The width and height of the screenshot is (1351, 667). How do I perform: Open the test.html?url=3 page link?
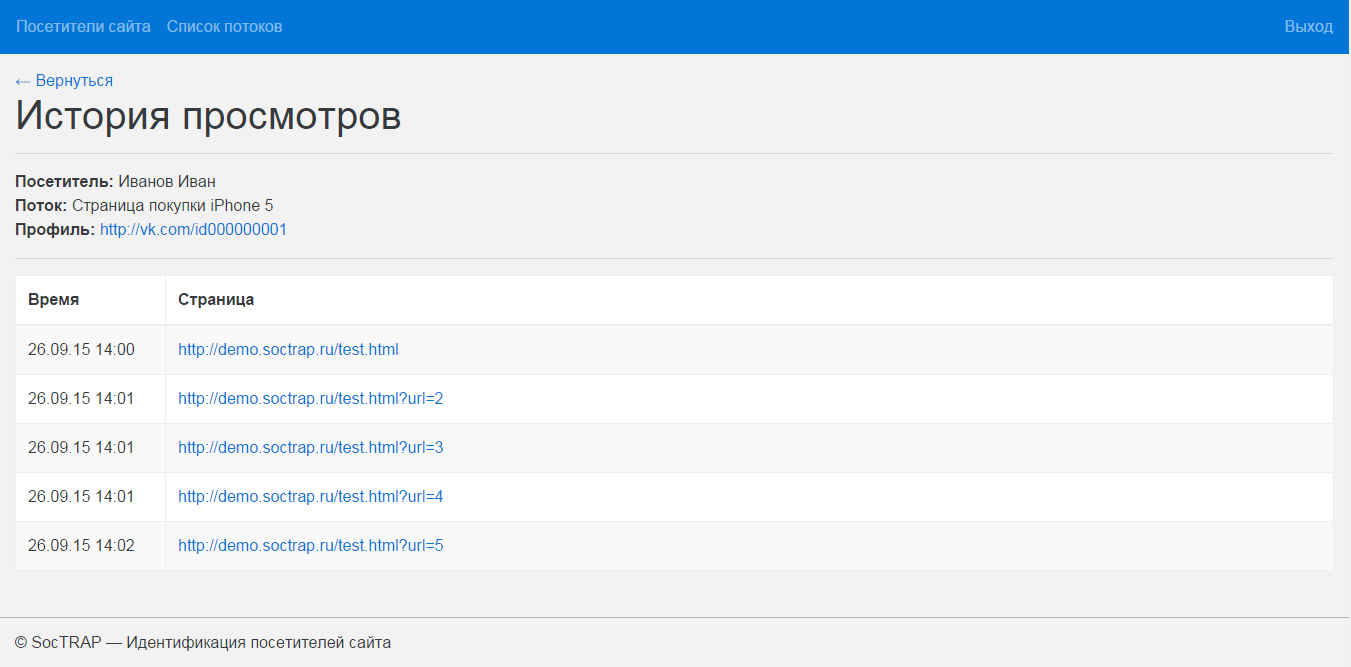tap(310, 448)
